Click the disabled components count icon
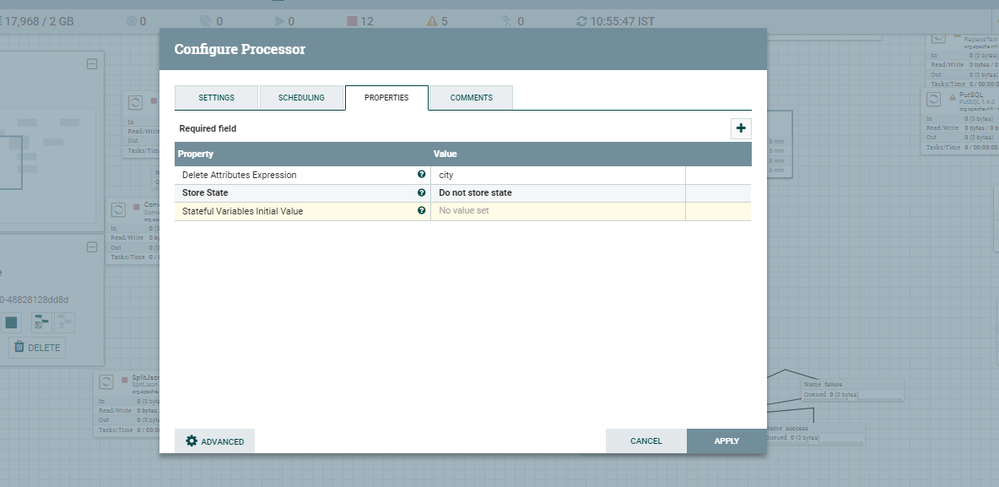 coord(507,21)
